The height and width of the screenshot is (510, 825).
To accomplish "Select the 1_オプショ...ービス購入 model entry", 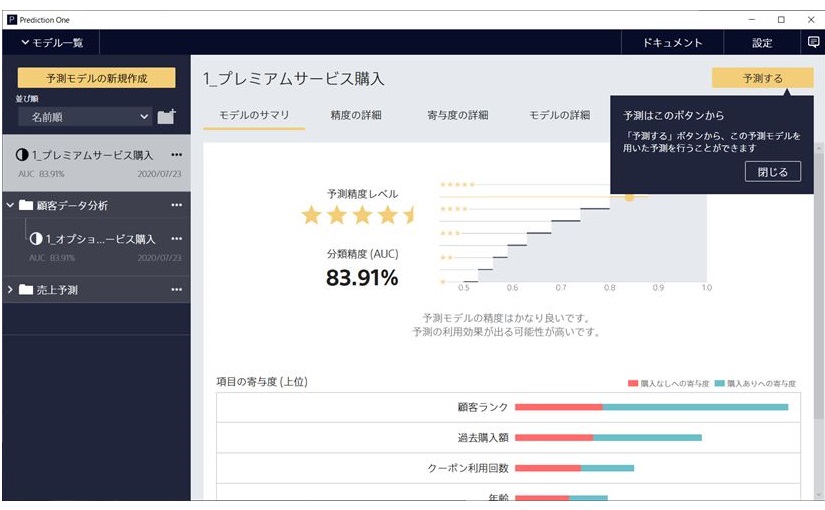I will (x=97, y=247).
